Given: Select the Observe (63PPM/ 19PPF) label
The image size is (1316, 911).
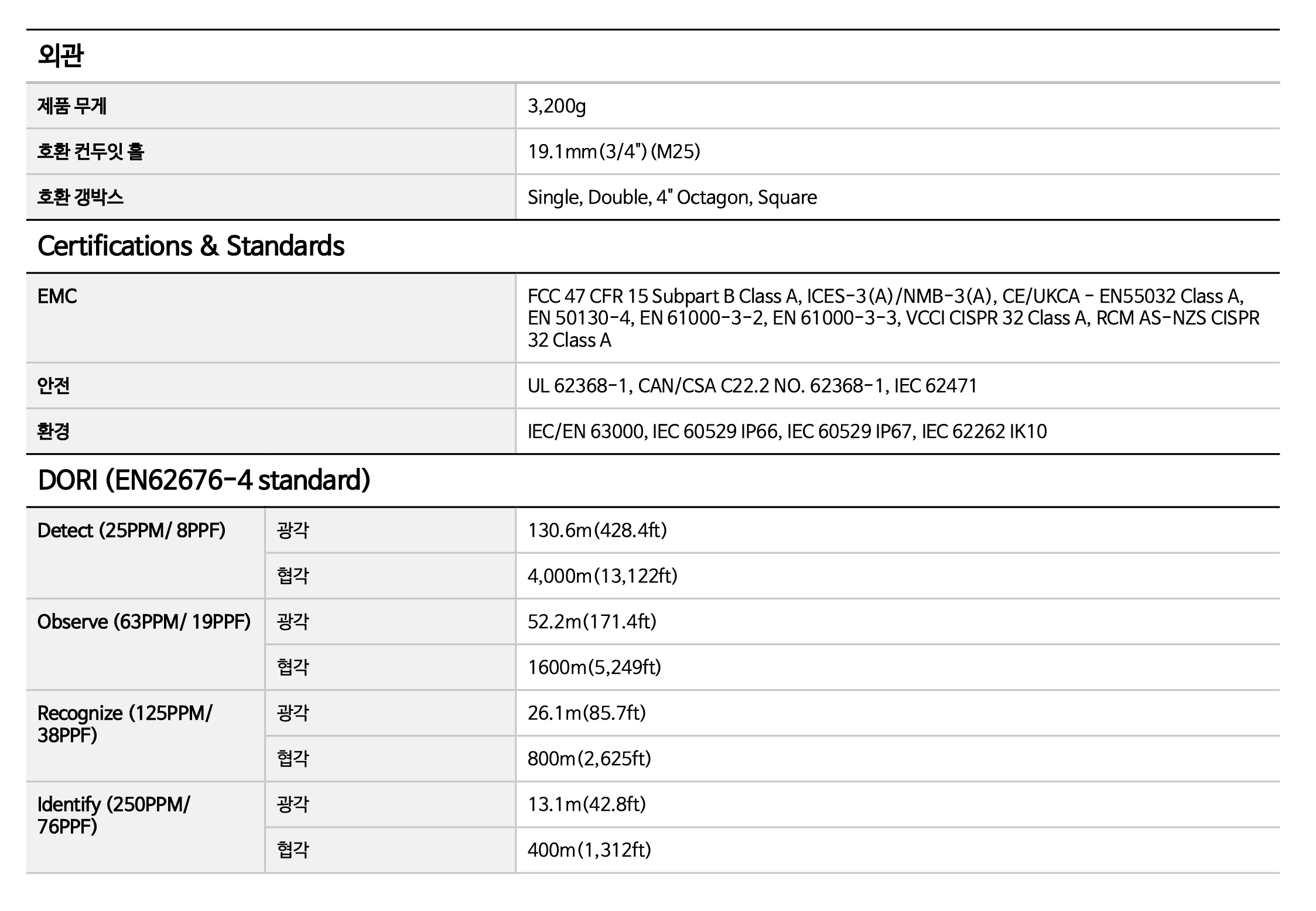Looking at the screenshot, I should [x=144, y=622].
